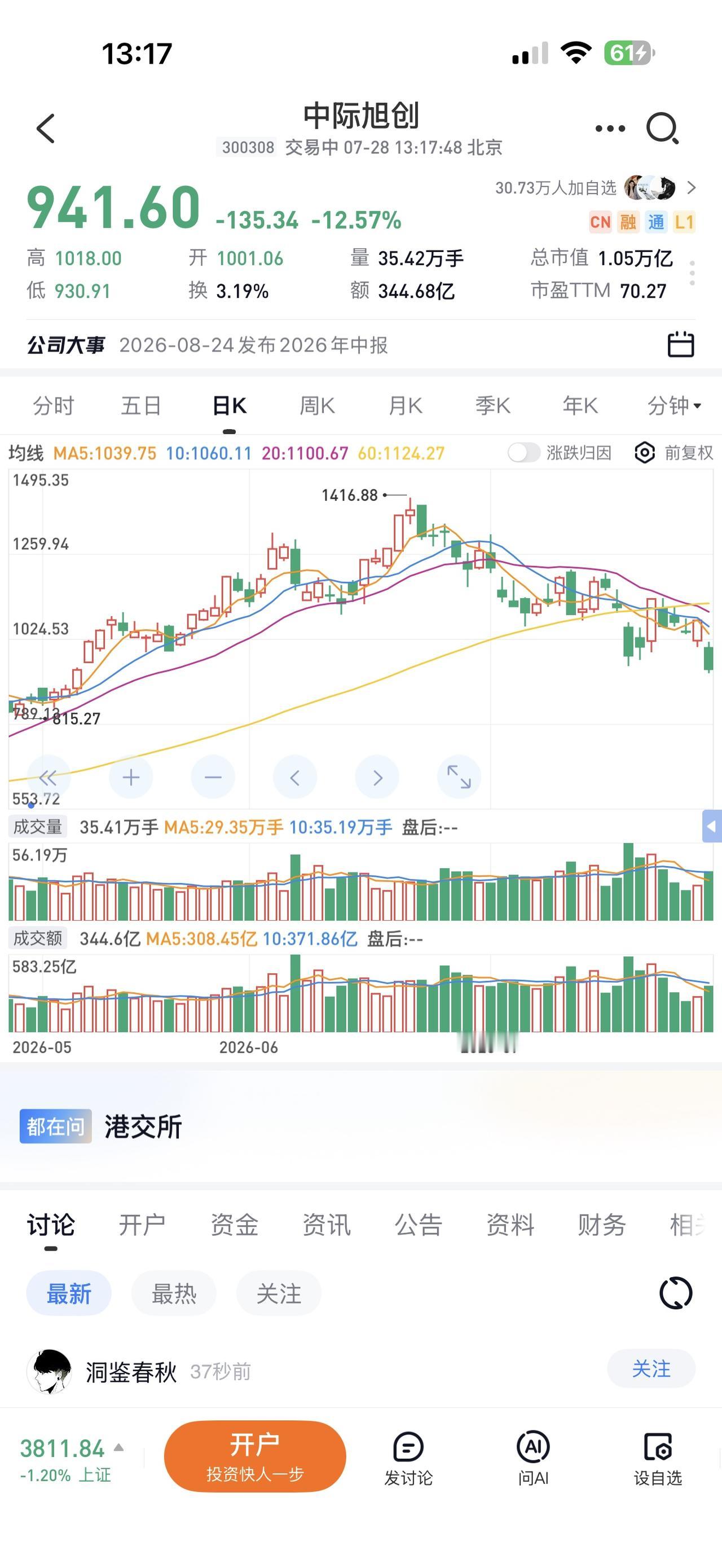Image resolution: width=722 pixels, height=1568 pixels.
Task: Tap the L1 quote level badge
Action: (x=684, y=222)
